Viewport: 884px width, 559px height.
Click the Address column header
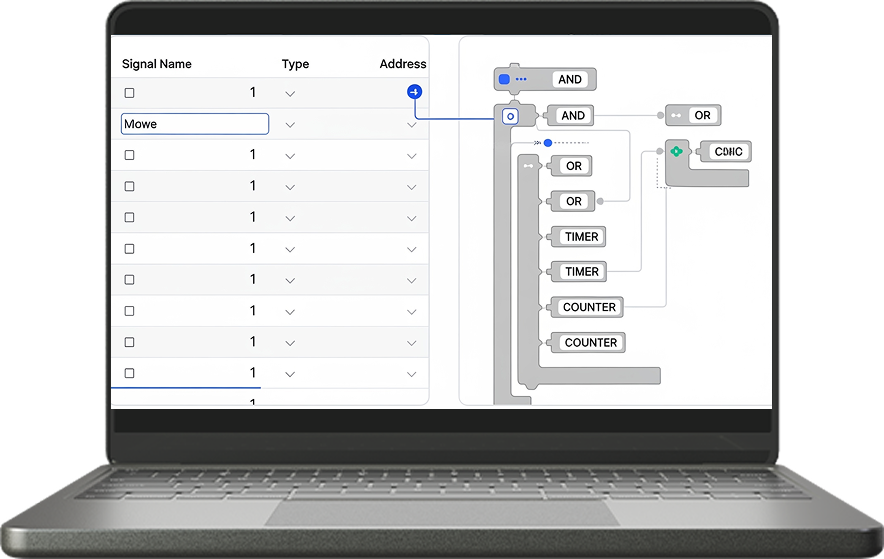point(403,64)
